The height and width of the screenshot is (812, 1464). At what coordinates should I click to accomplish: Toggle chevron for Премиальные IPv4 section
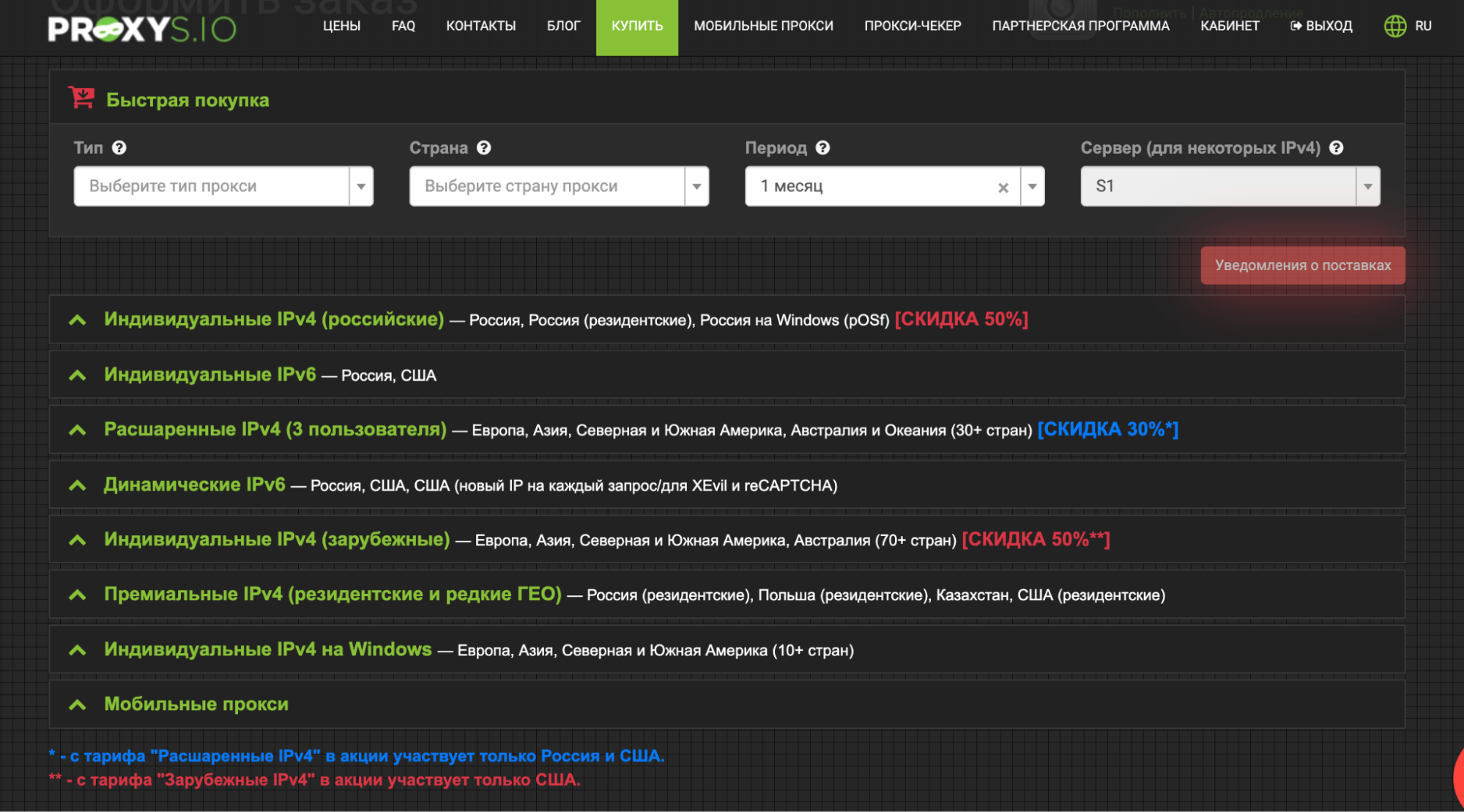click(x=77, y=595)
